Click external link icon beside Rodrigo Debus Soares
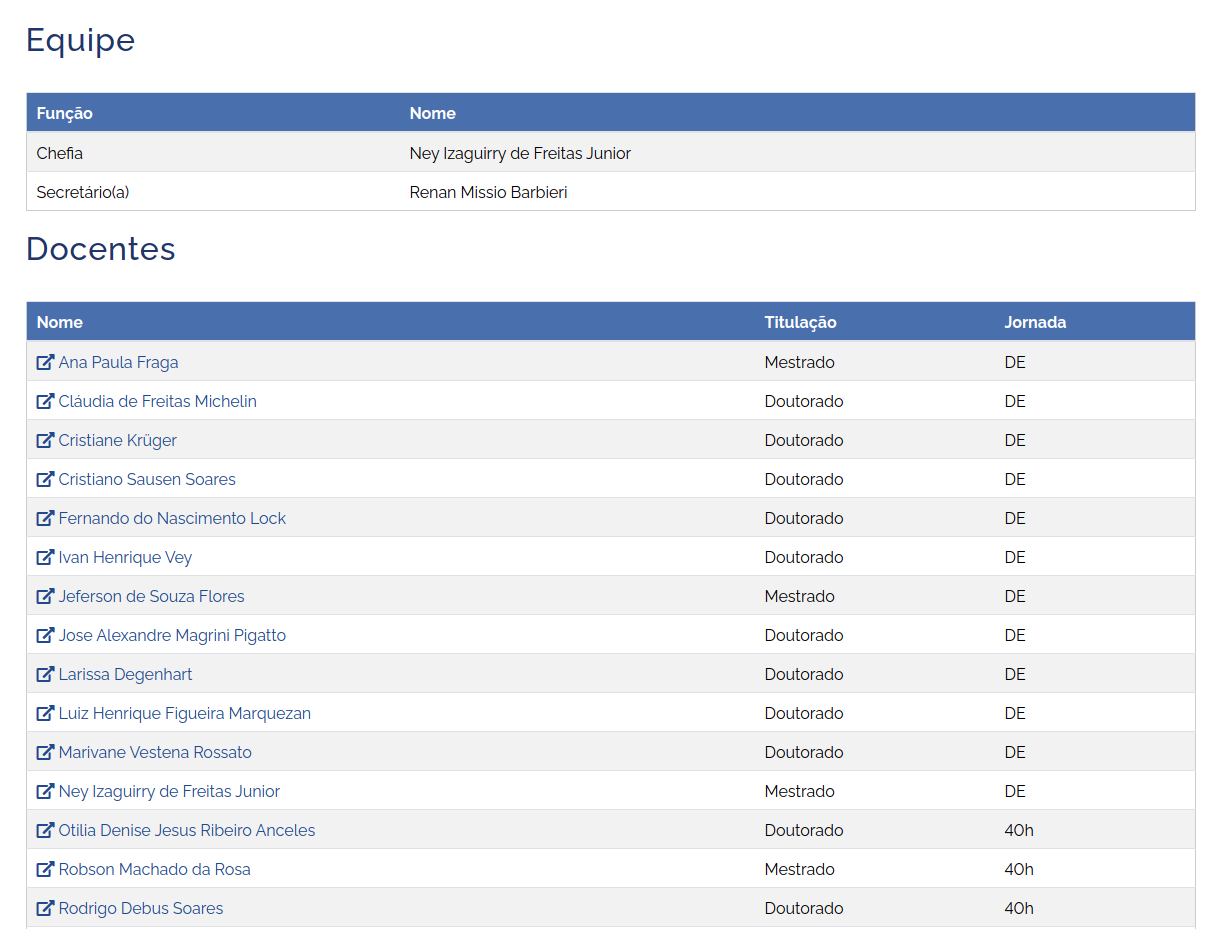 [45, 908]
